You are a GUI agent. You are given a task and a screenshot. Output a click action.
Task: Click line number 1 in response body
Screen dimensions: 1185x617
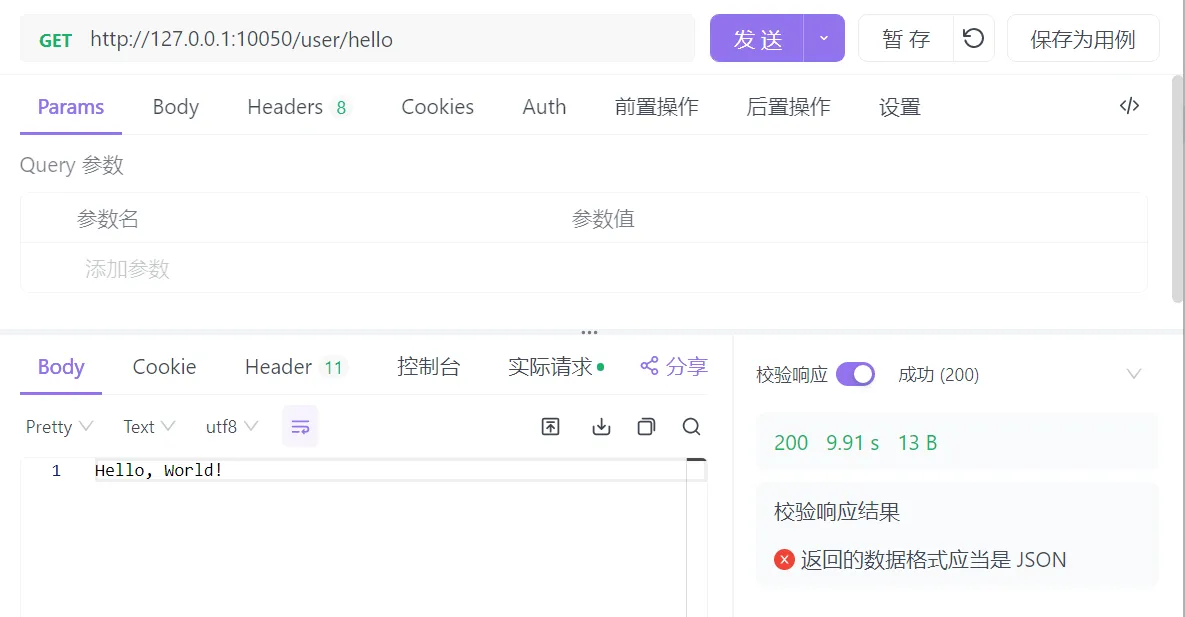pos(56,470)
